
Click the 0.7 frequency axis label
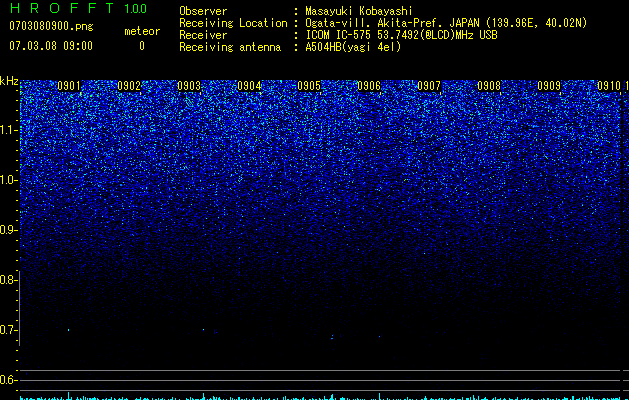[8, 330]
